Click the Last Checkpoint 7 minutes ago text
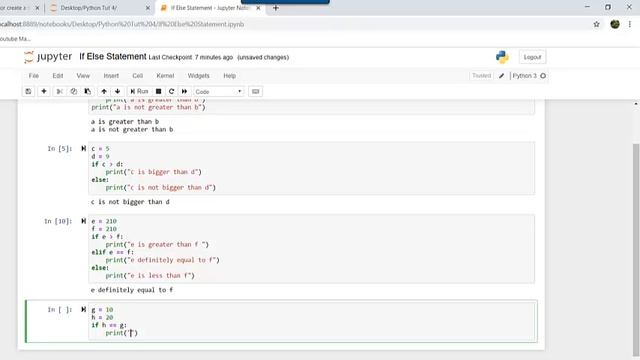 click(x=191, y=58)
